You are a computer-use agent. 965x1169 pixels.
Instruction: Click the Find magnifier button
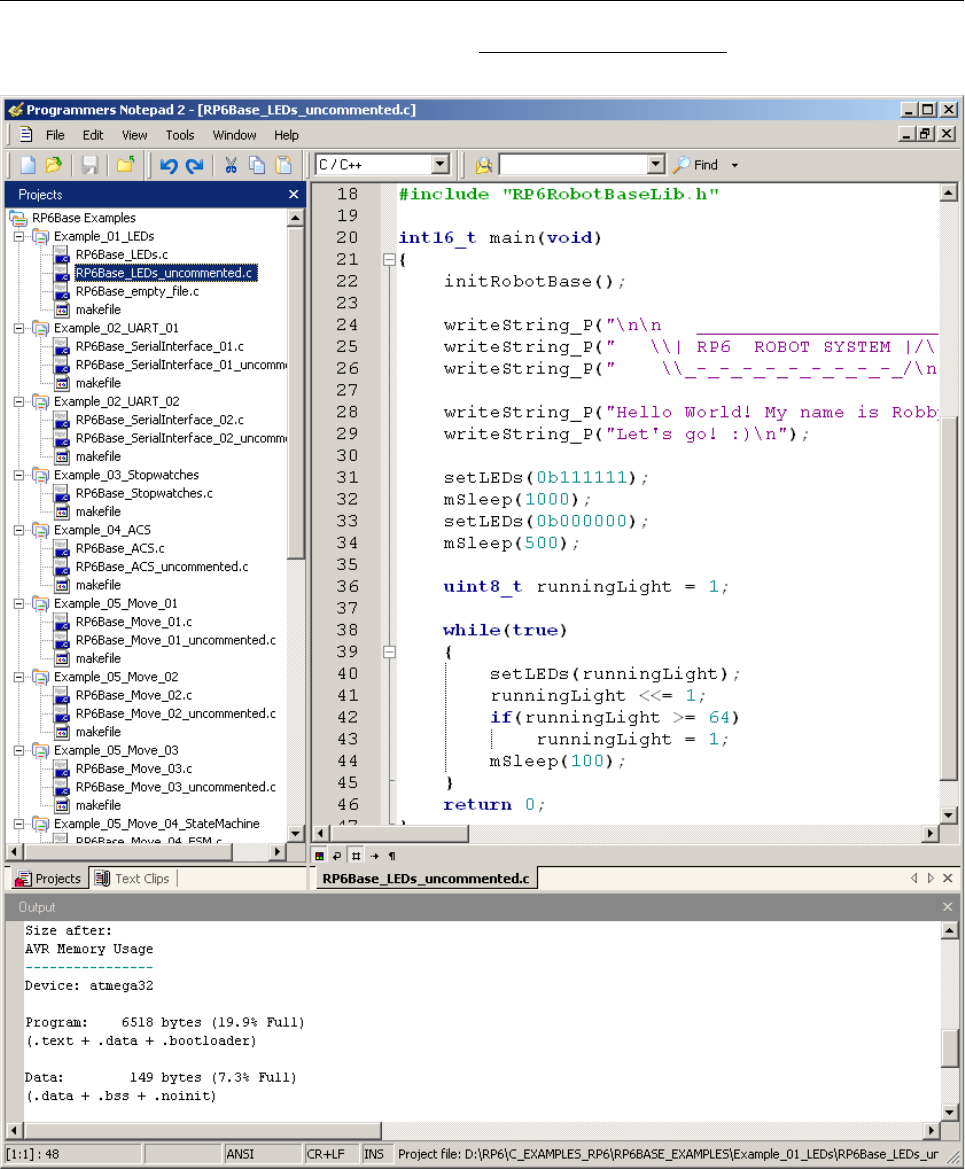tap(696, 165)
